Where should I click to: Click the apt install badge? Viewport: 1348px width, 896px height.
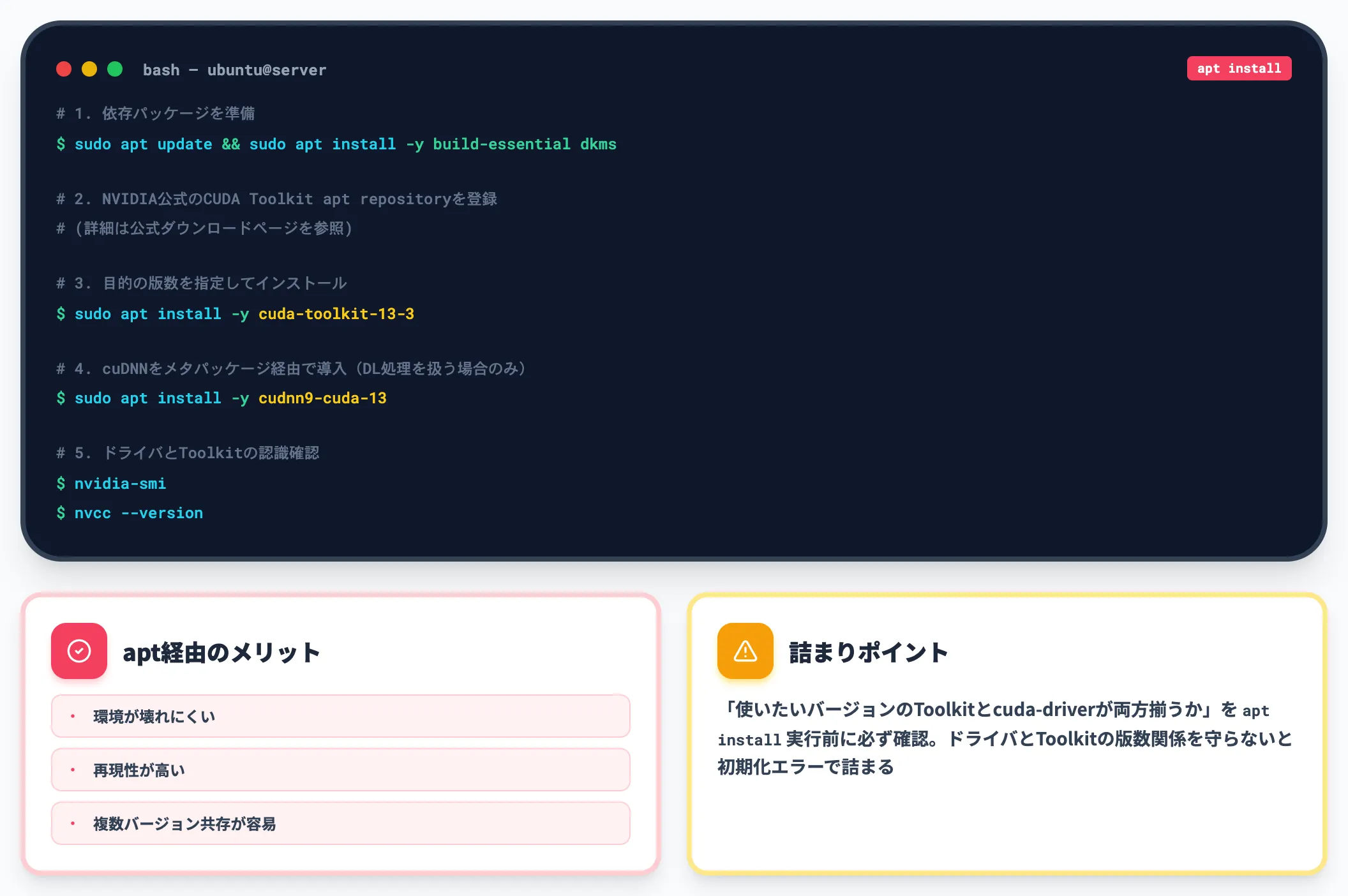1239,68
